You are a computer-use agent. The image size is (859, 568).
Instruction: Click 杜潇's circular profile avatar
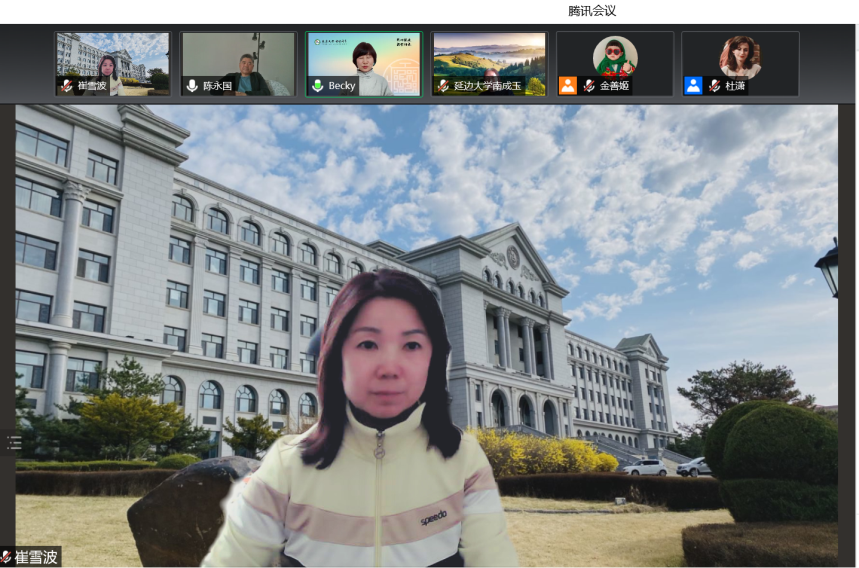pyautogui.click(x=739, y=56)
